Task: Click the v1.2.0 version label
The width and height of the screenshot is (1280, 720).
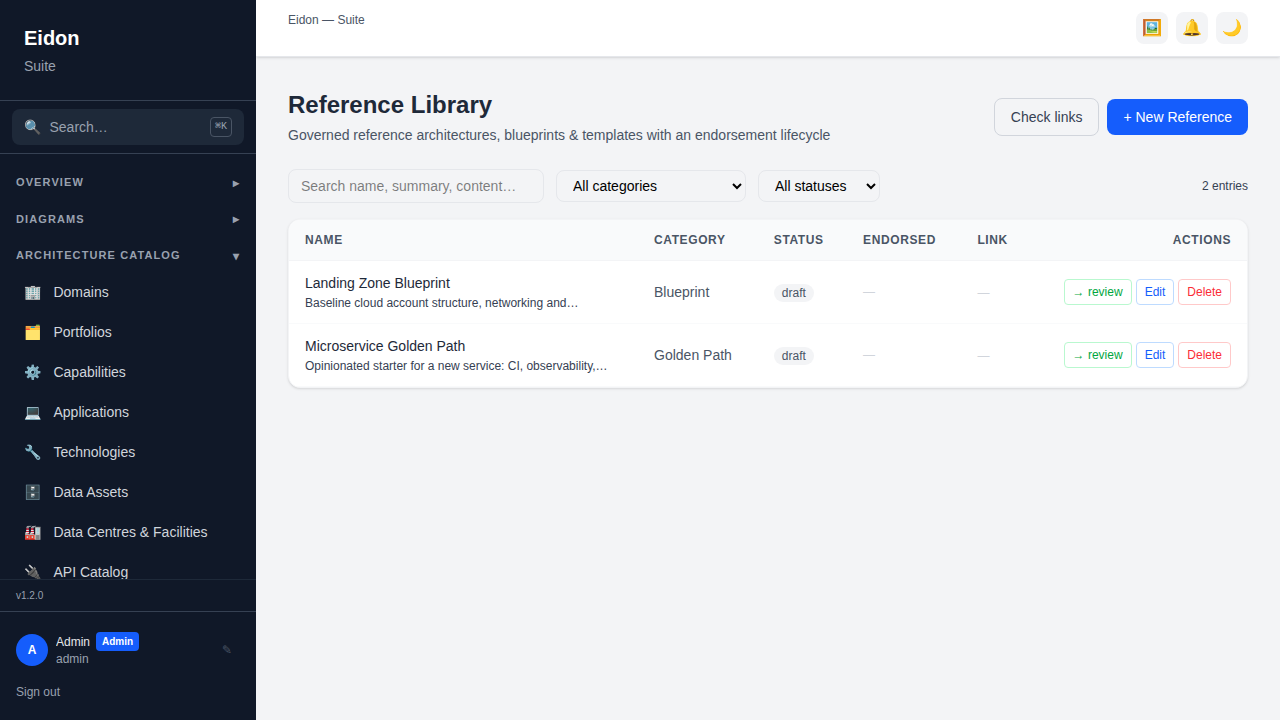Action: click(x=30, y=595)
